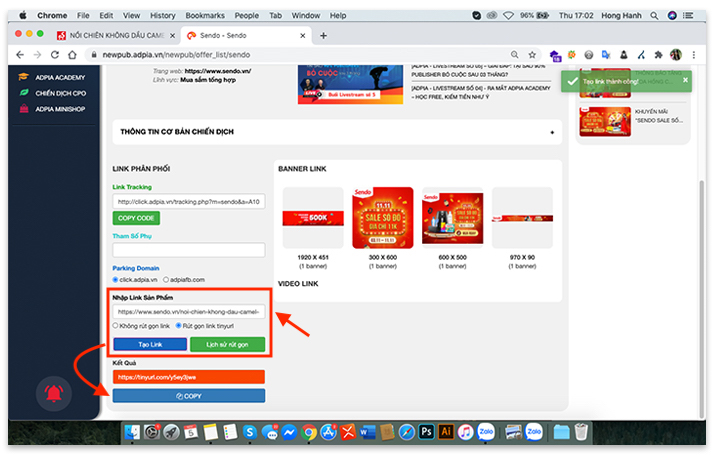Open Skype in the dock

250,432
